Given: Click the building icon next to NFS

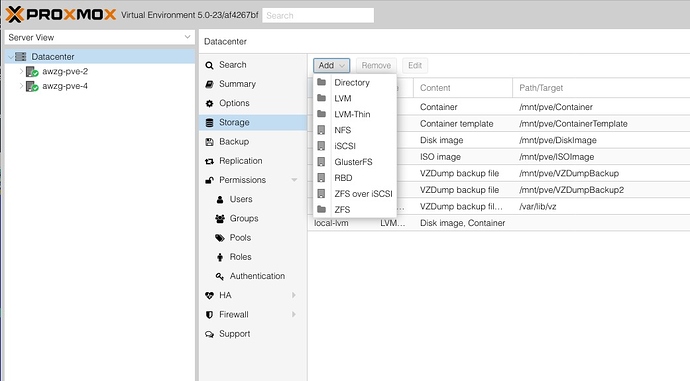Looking at the screenshot, I should coord(322,130).
